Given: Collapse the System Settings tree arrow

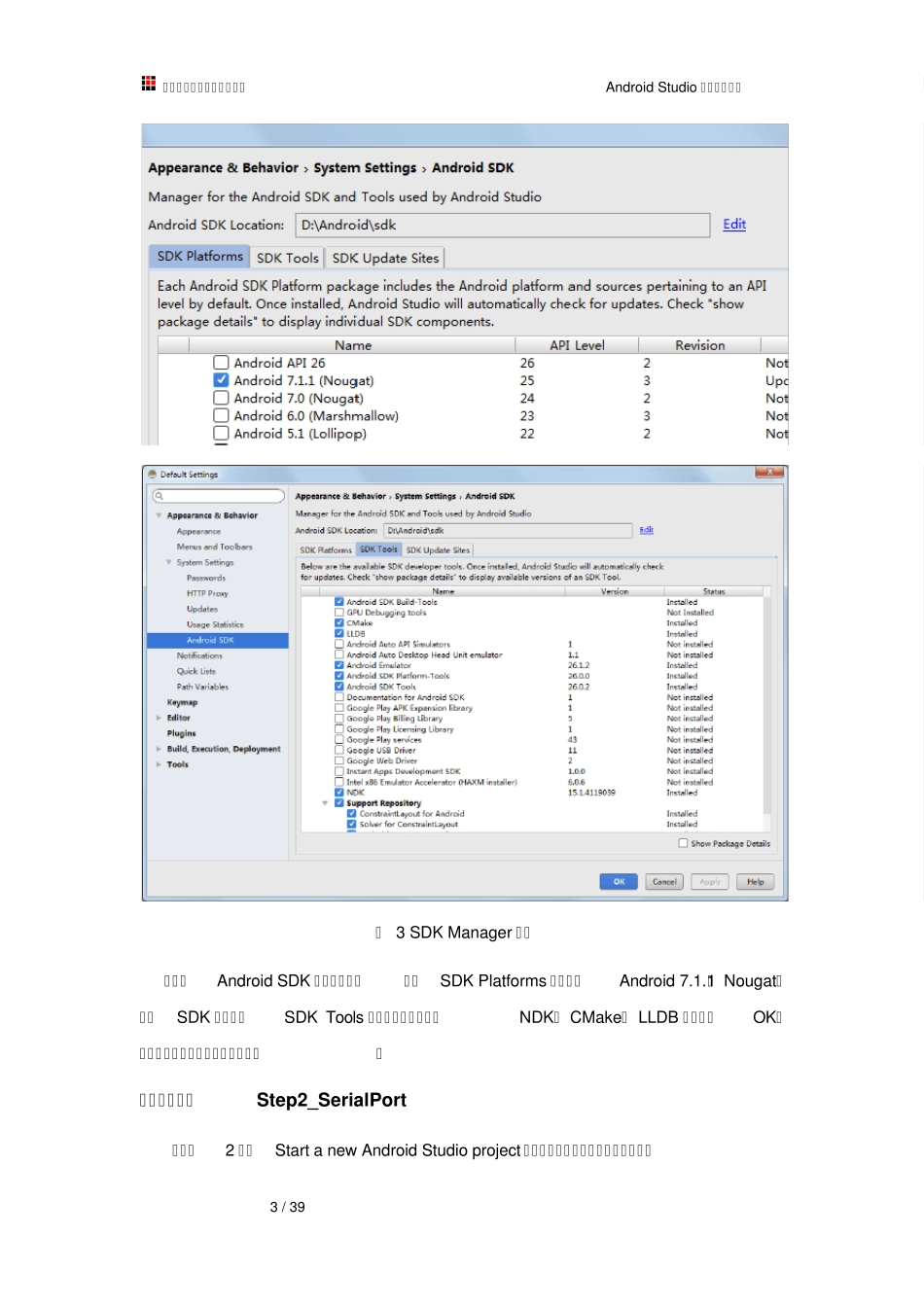Looking at the screenshot, I should pyautogui.click(x=169, y=562).
